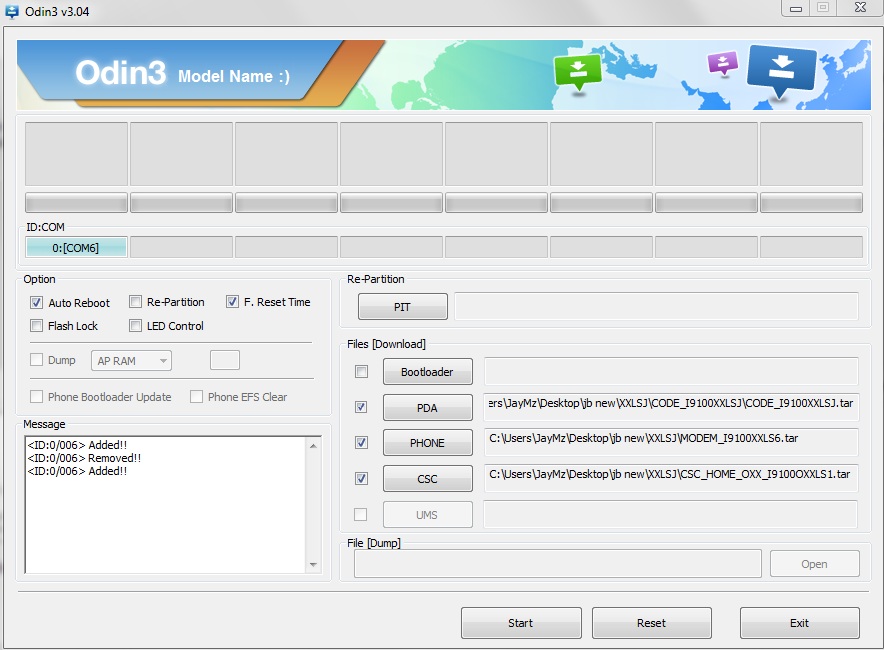The height and width of the screenshot is (650, 884).
Task: Click the File Dump path field
Action: (558, 564)
